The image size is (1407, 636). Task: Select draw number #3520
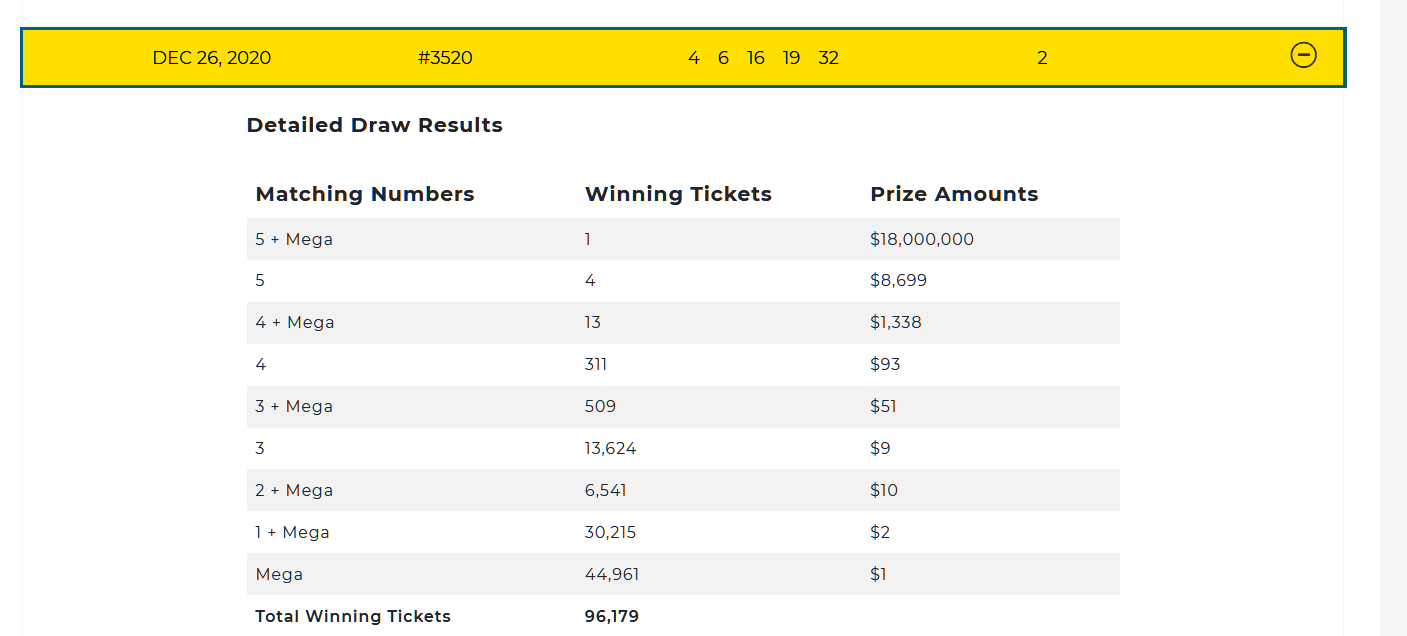445,58
